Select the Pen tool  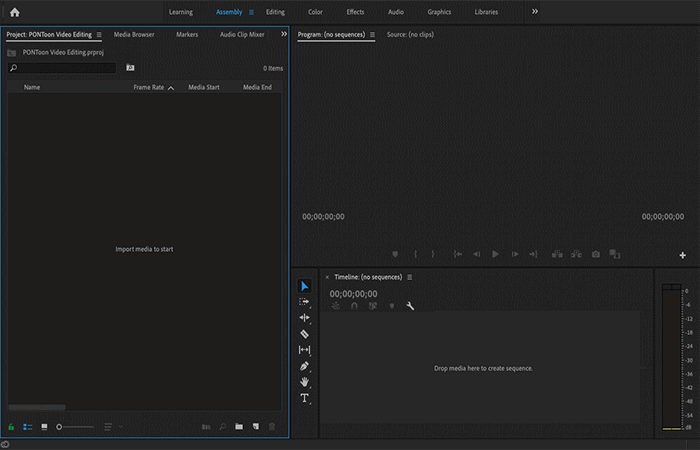(304, 366)
